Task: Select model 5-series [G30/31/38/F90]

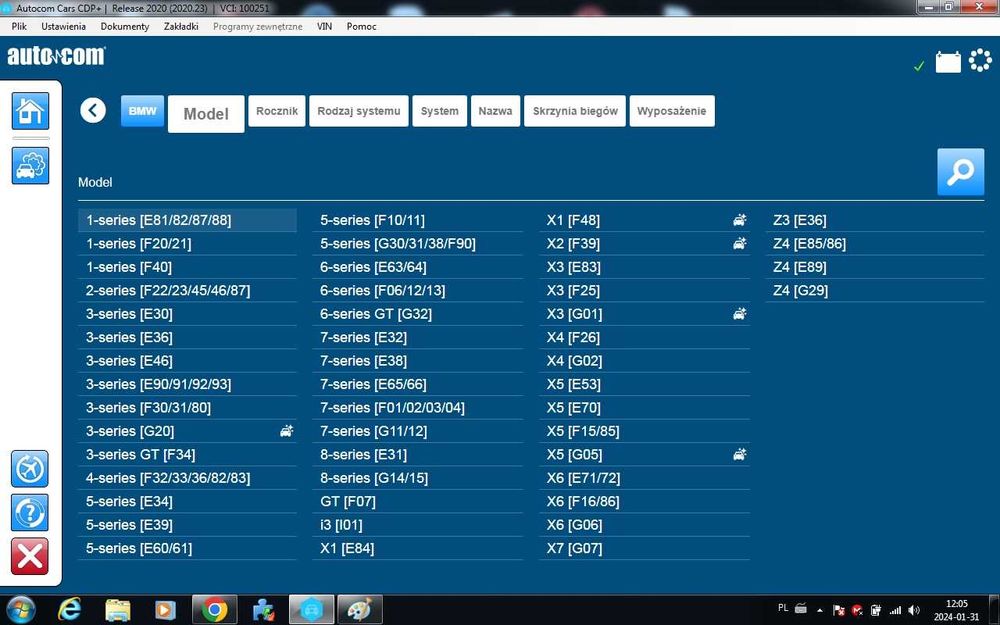Action: (418, 244)
